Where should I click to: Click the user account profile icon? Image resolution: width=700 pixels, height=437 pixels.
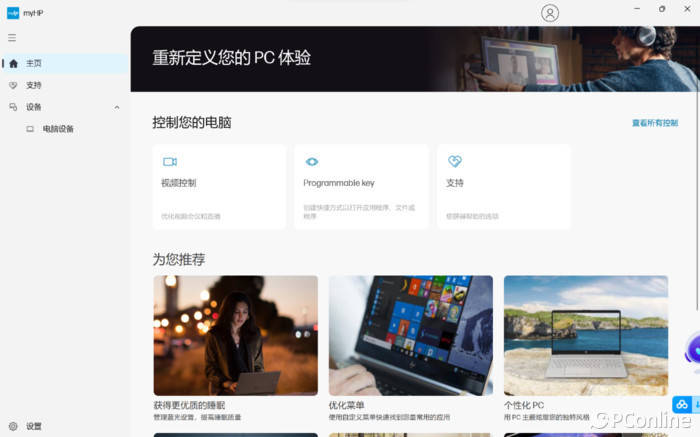click(550, 13)
